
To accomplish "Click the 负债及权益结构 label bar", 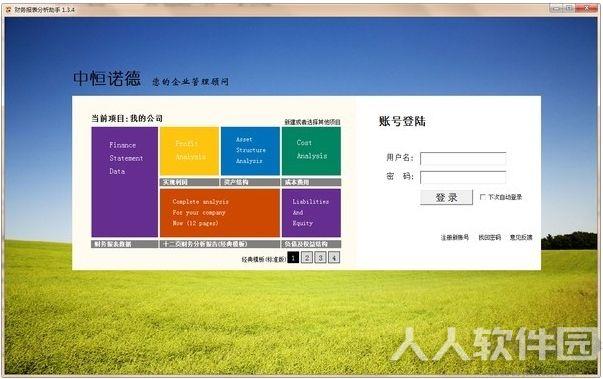I will pos(311,244).
